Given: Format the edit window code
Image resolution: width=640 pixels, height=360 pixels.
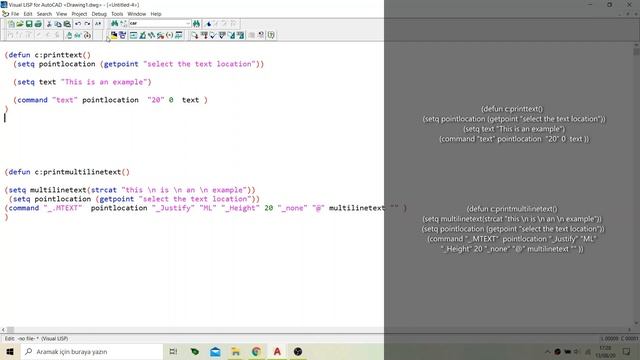Looking at the screenshot, I should click(x=231, y=35).
